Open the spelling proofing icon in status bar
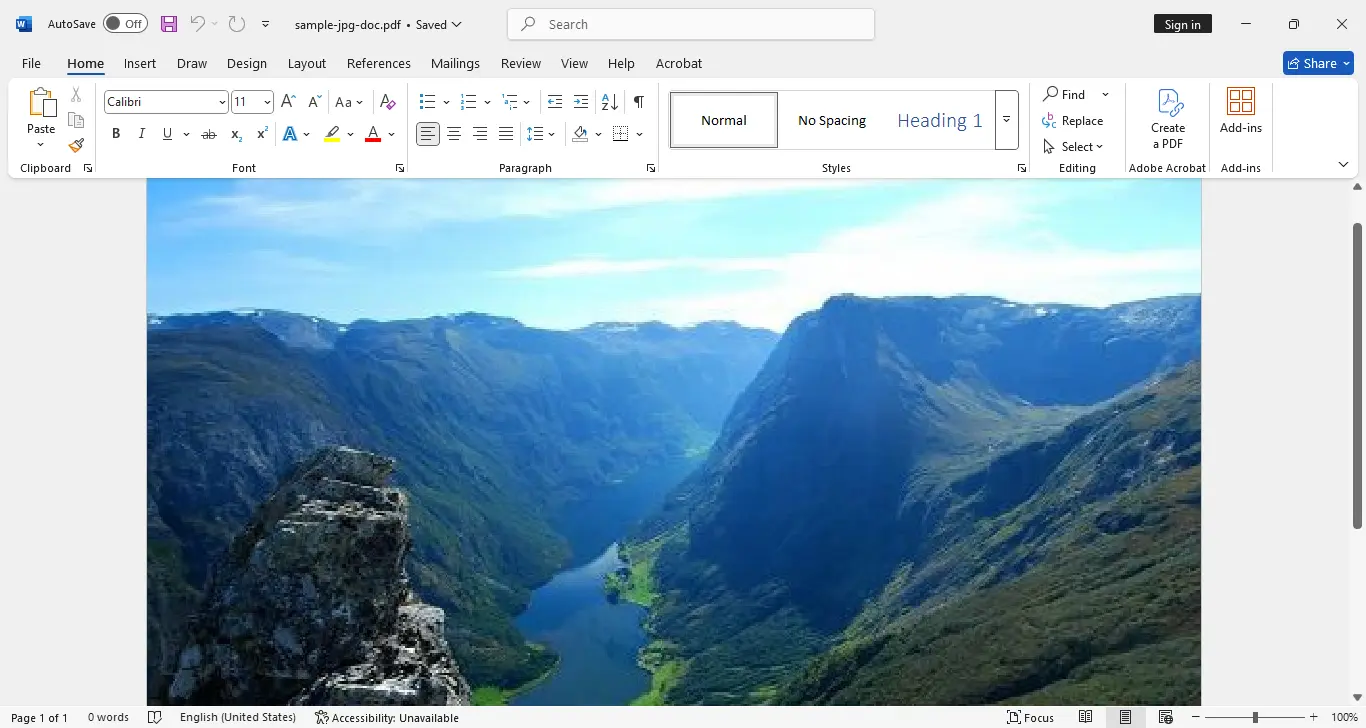The width and height of the screenshot is (1366, 728). click(x=155, y=717)
